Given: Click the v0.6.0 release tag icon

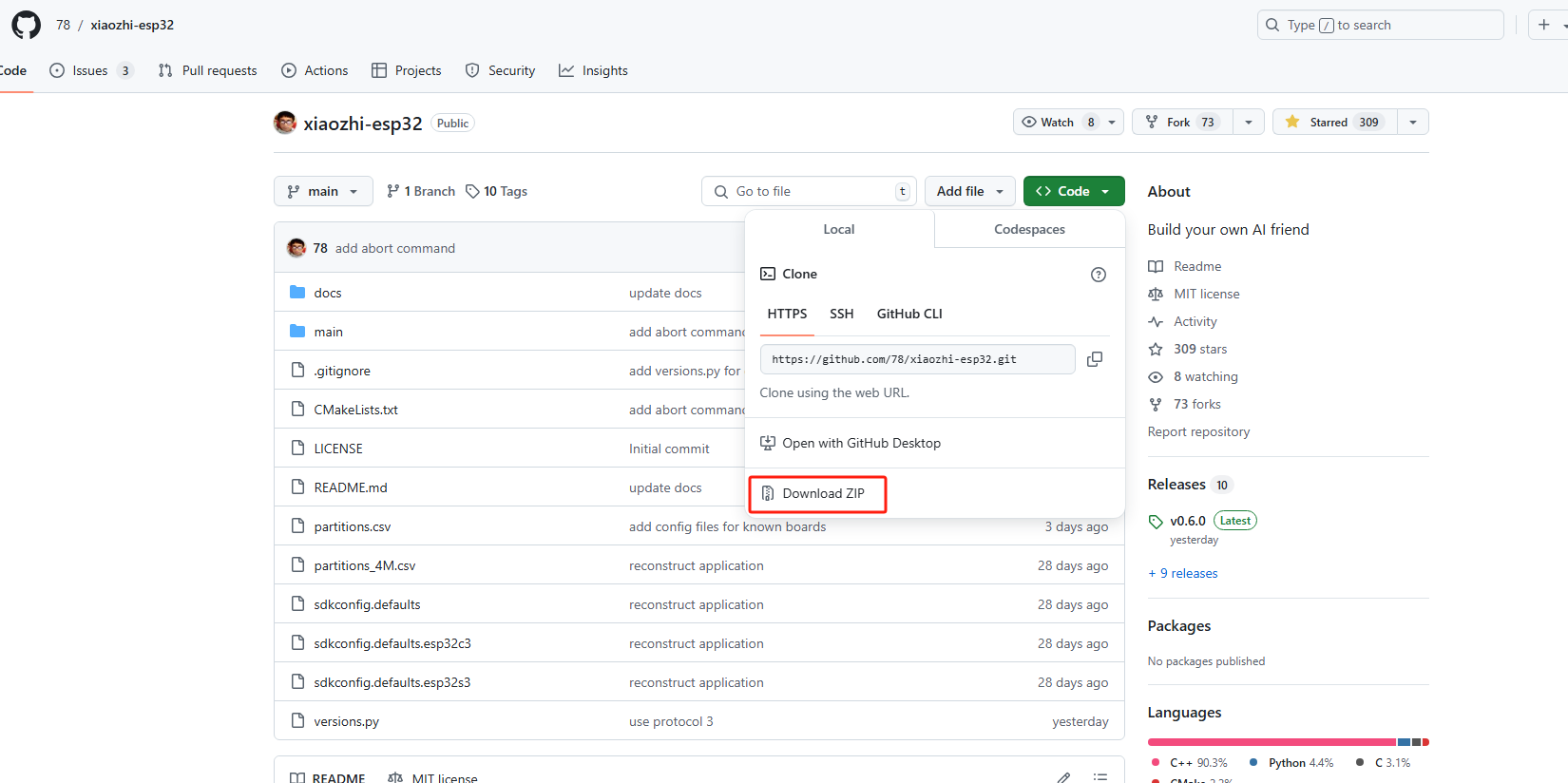Looking at the screenshot, I should point(1156,522).
